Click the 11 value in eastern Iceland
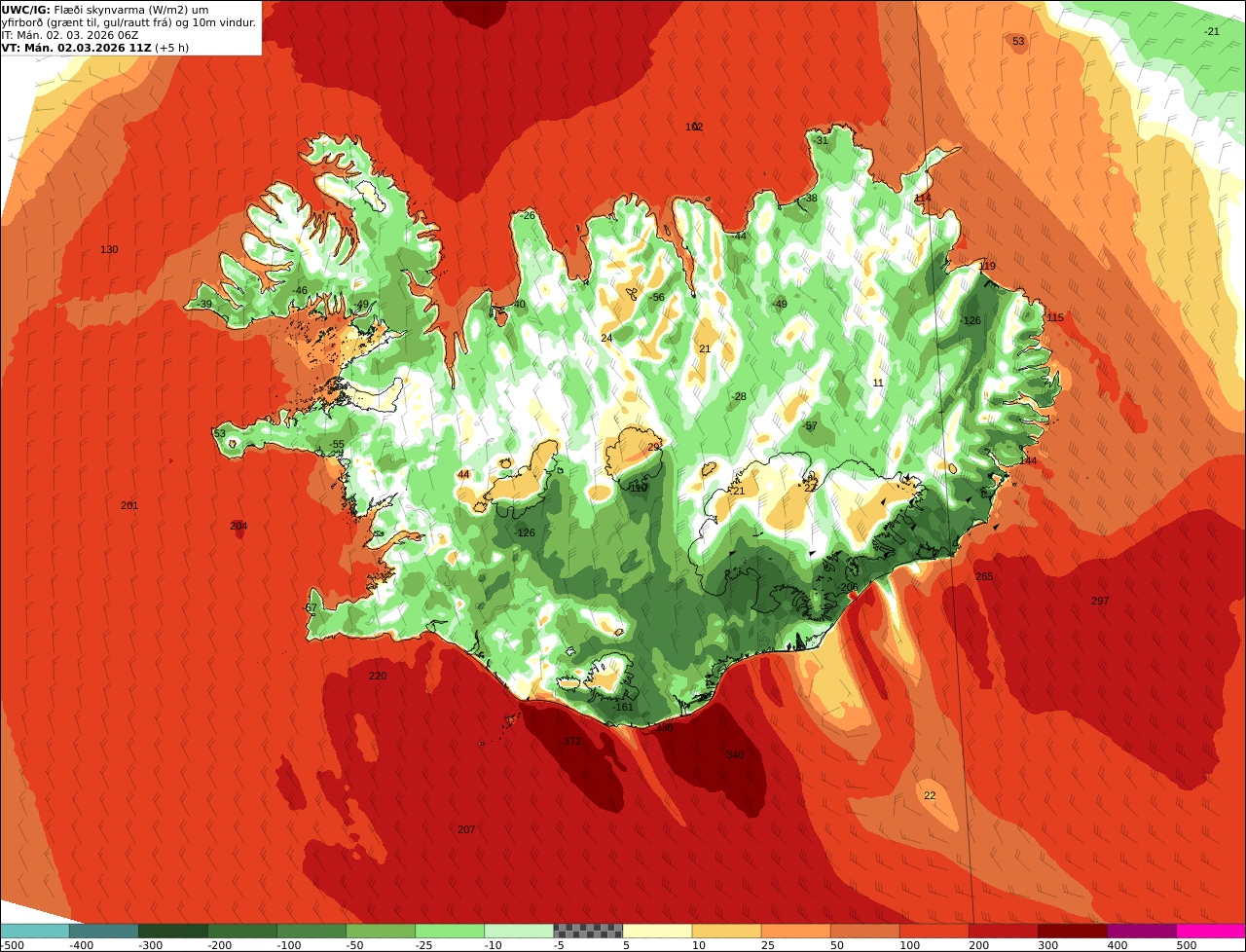 coord(878,384)
